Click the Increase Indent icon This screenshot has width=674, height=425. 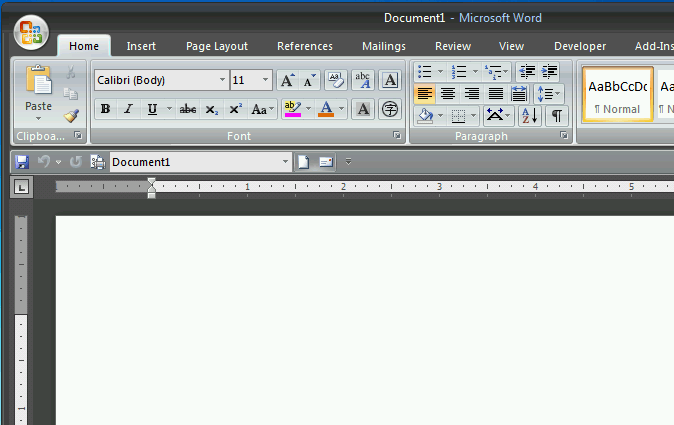click(x=549, y=71)
